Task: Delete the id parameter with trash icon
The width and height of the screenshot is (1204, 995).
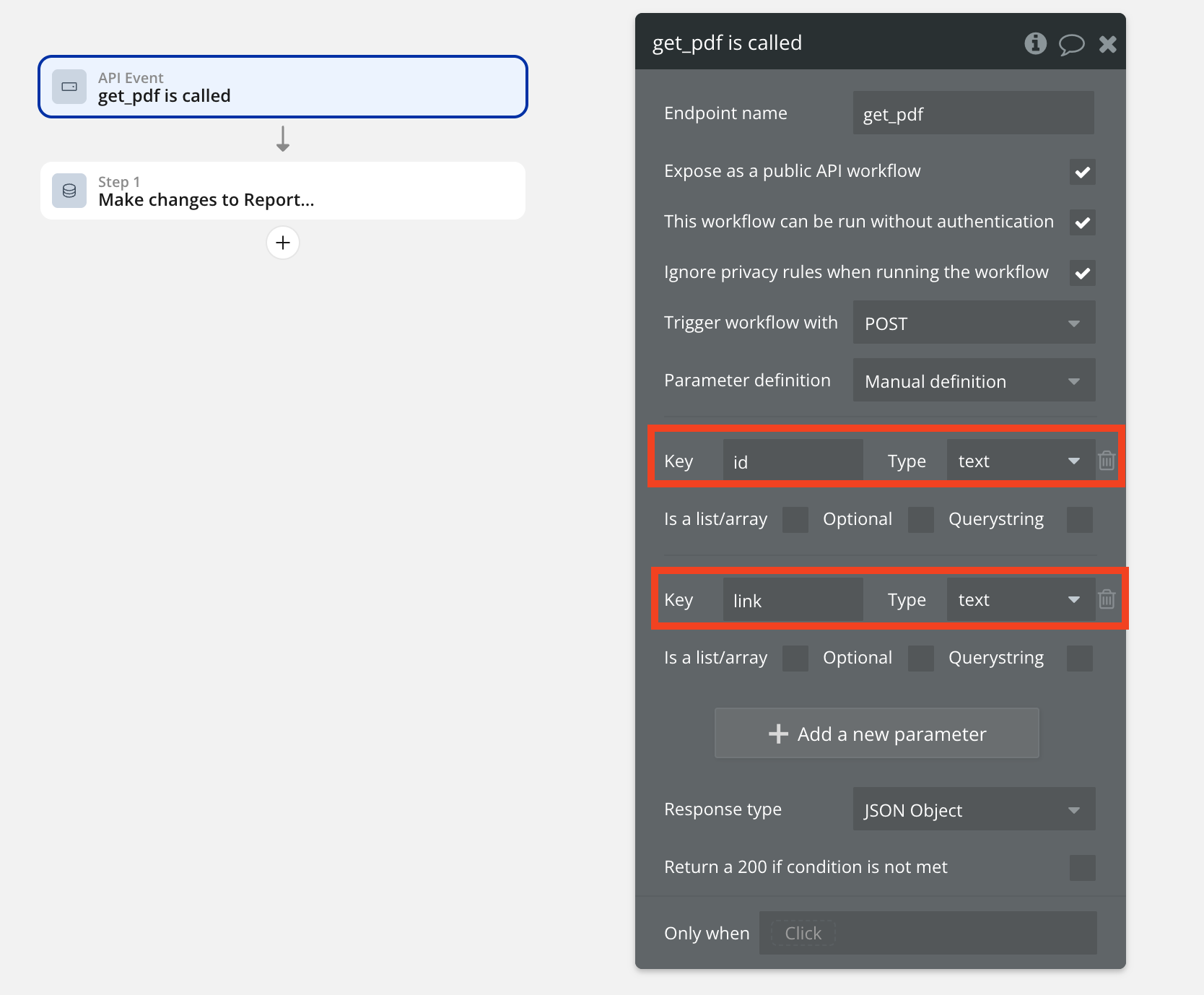Action: pos(1107,461)
